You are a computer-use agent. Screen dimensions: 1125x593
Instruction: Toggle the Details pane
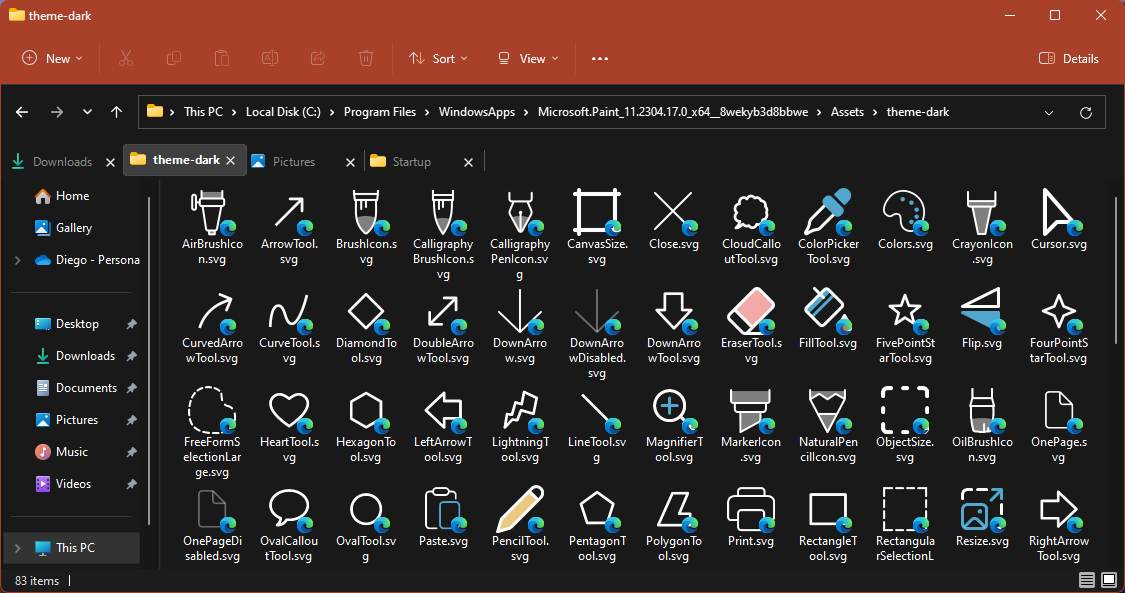coord(1069,59)
